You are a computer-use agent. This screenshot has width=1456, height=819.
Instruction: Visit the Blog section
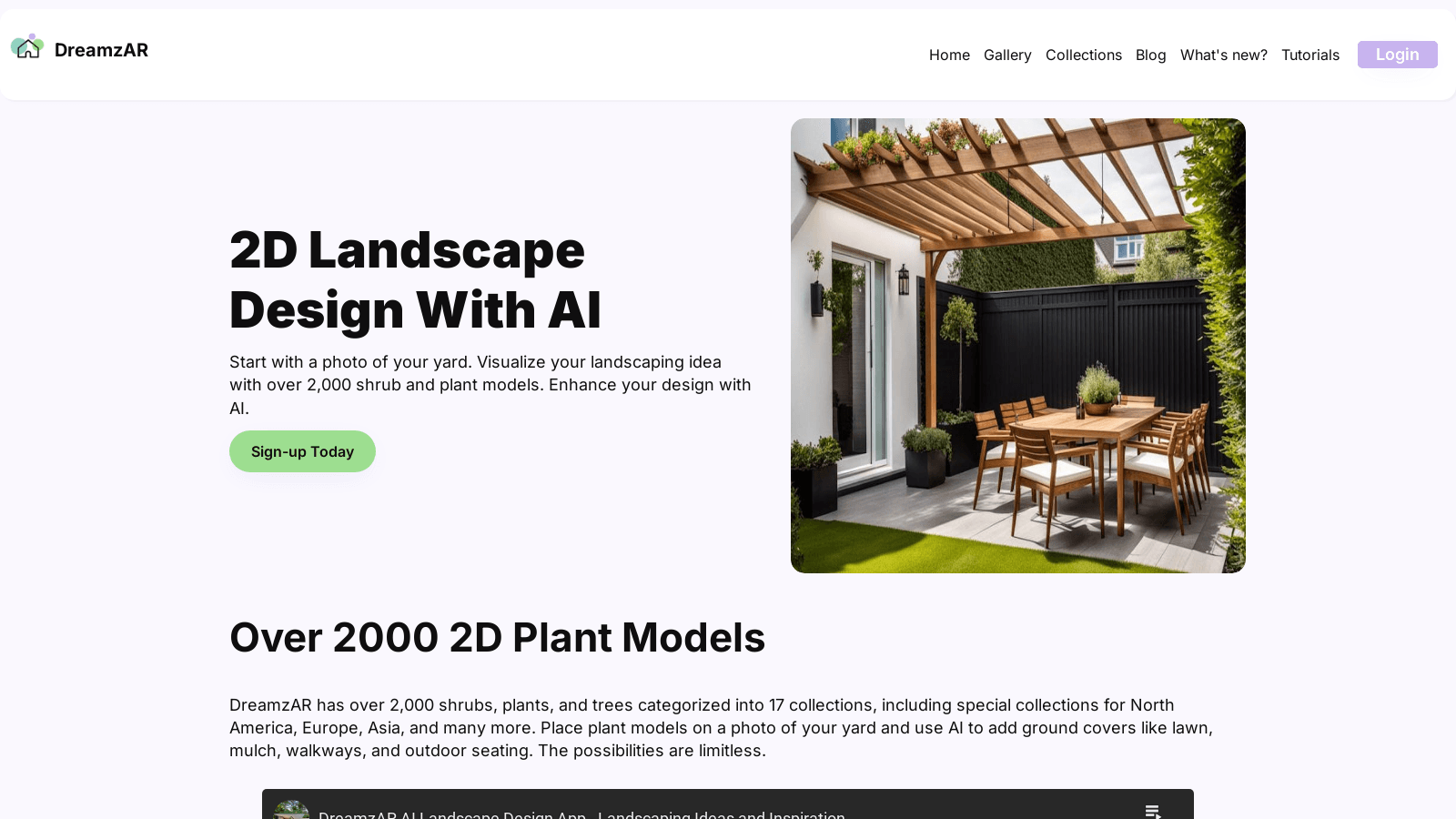tap(1150, 55)
